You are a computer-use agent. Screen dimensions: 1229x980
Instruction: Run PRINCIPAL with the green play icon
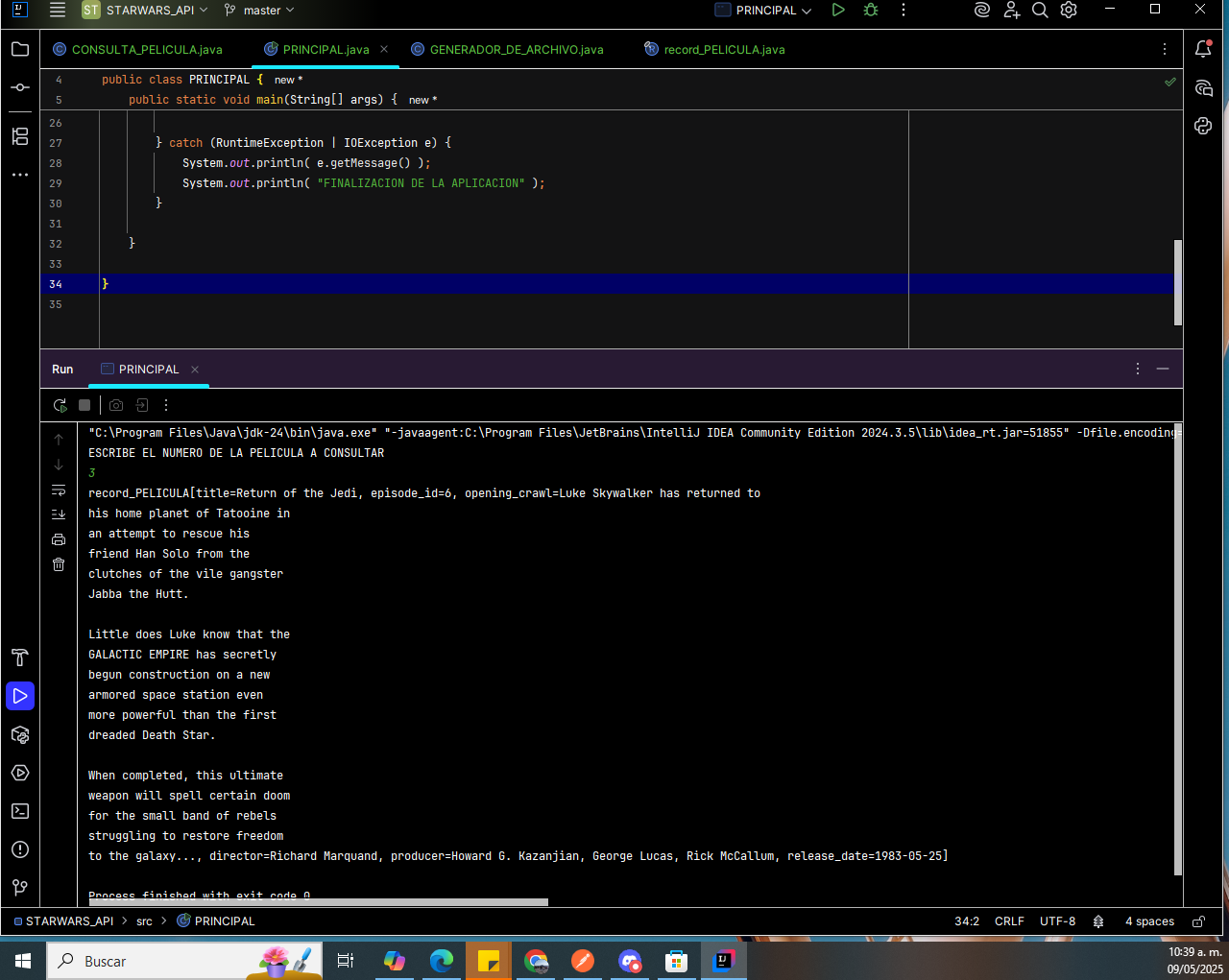(x=838, y=10)
